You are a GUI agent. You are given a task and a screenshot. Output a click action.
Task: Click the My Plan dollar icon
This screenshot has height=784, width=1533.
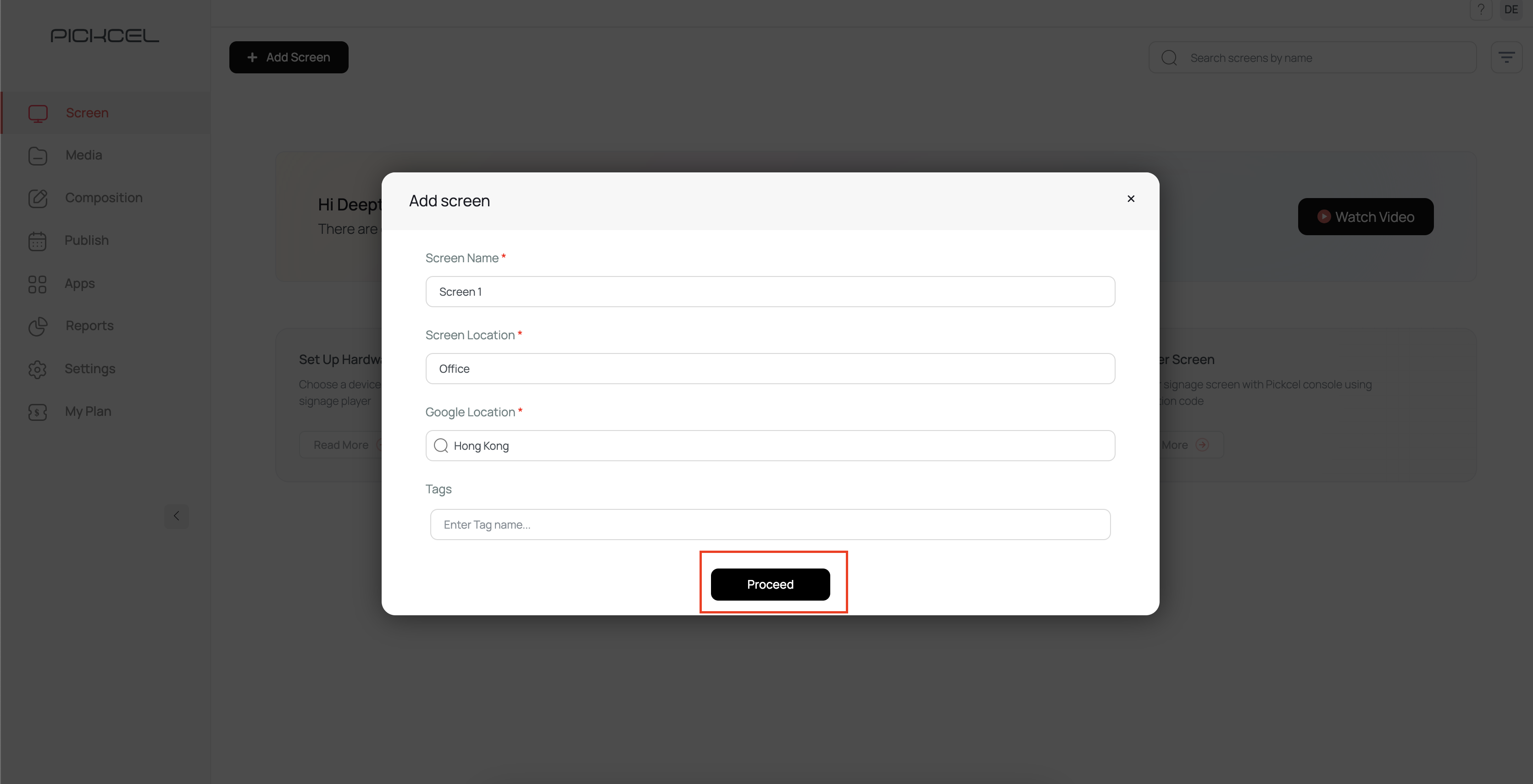[x=38, y=412]
